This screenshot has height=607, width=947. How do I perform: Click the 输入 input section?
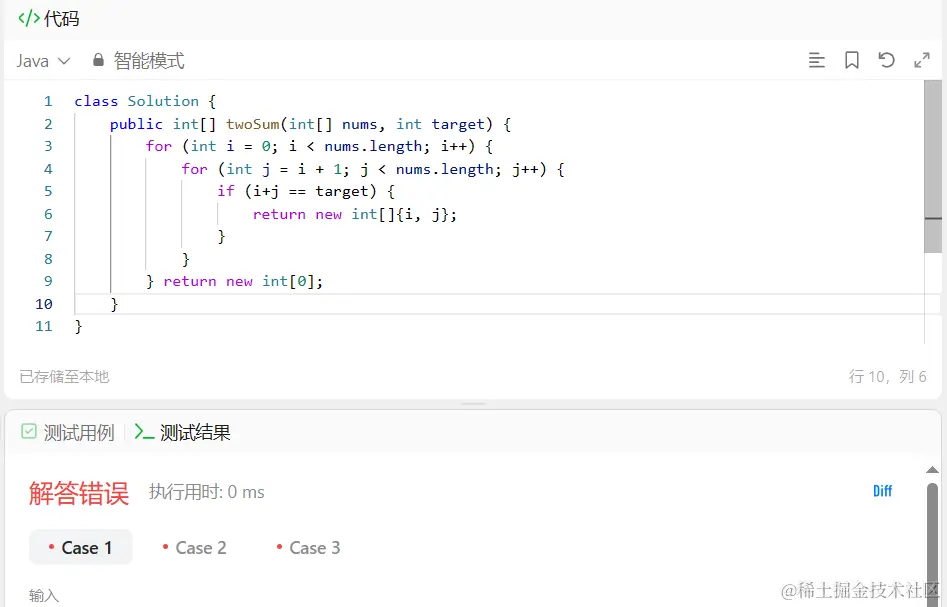[x=43, y=595]
